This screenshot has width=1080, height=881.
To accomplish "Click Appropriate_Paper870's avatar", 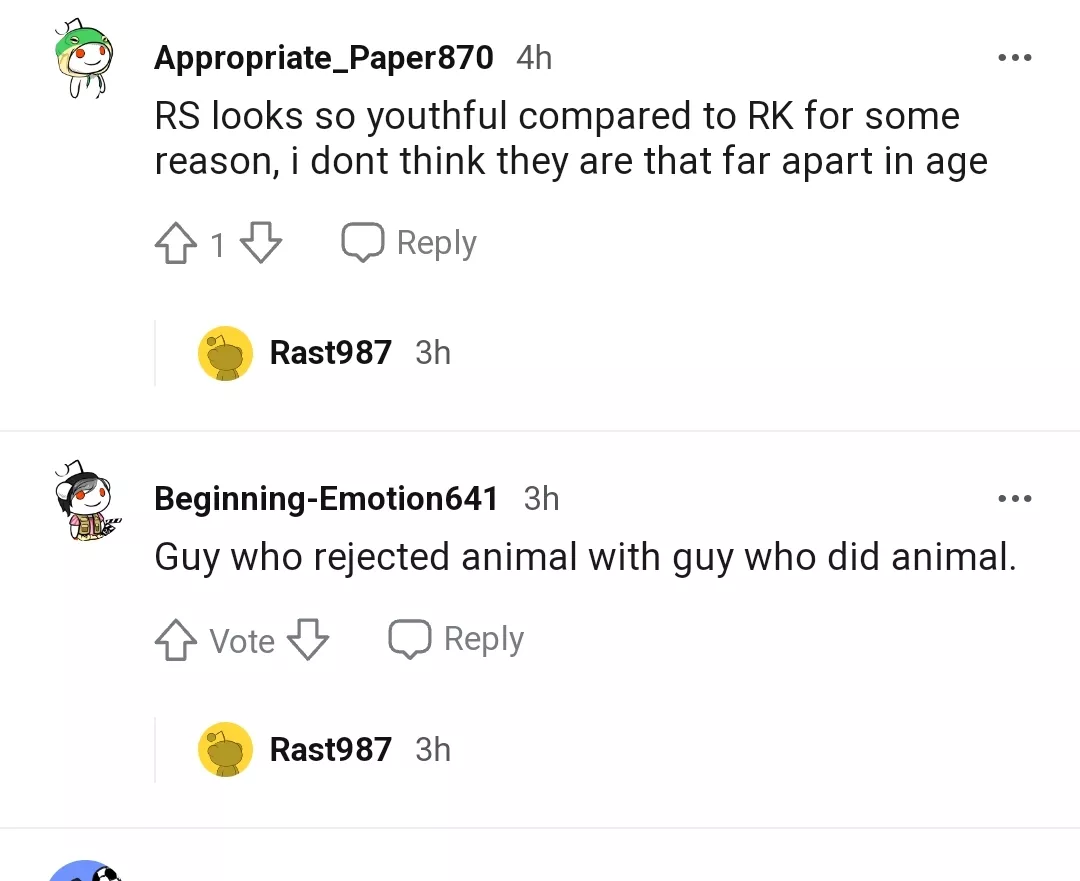I will [x=85, y=57].
